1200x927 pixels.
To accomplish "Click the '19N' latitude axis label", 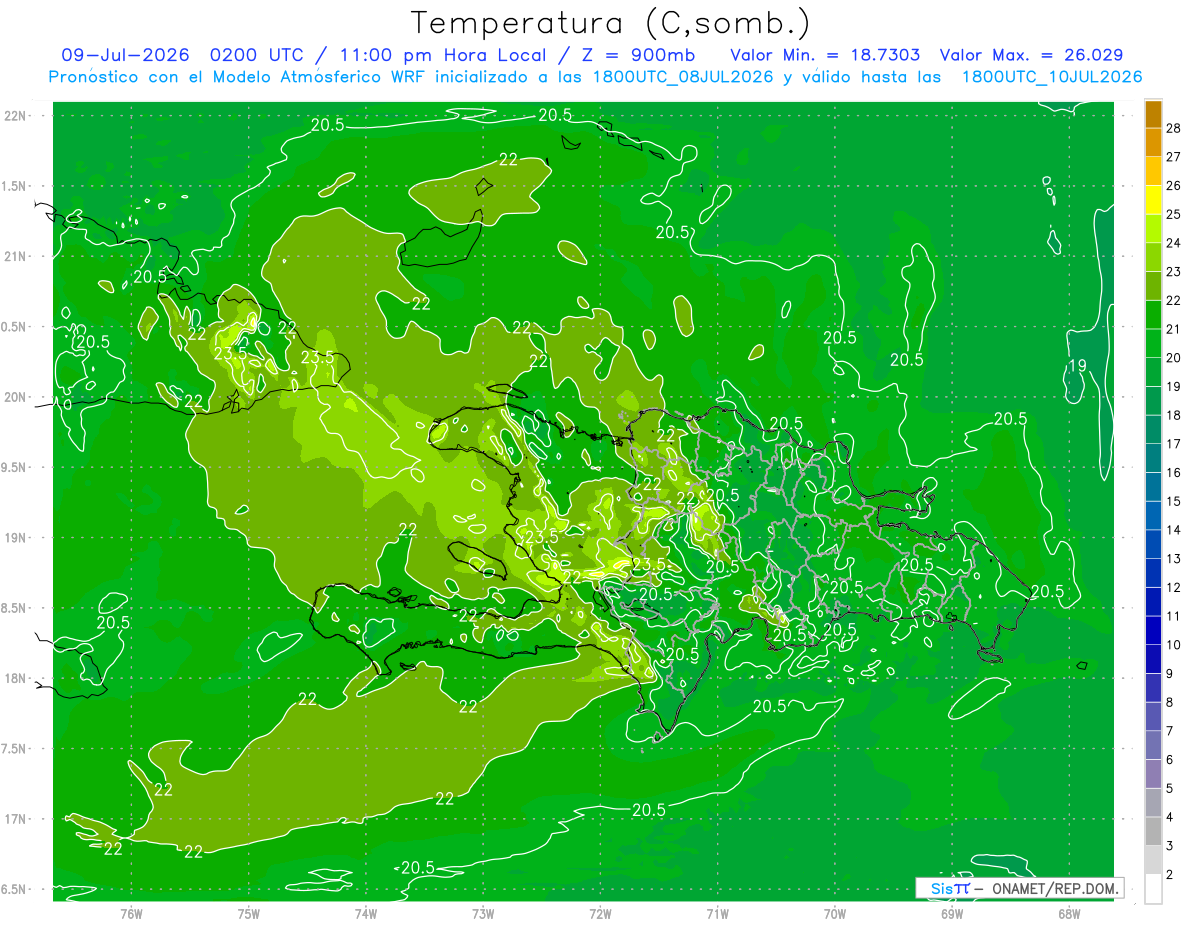I will (x=15, y=538).
